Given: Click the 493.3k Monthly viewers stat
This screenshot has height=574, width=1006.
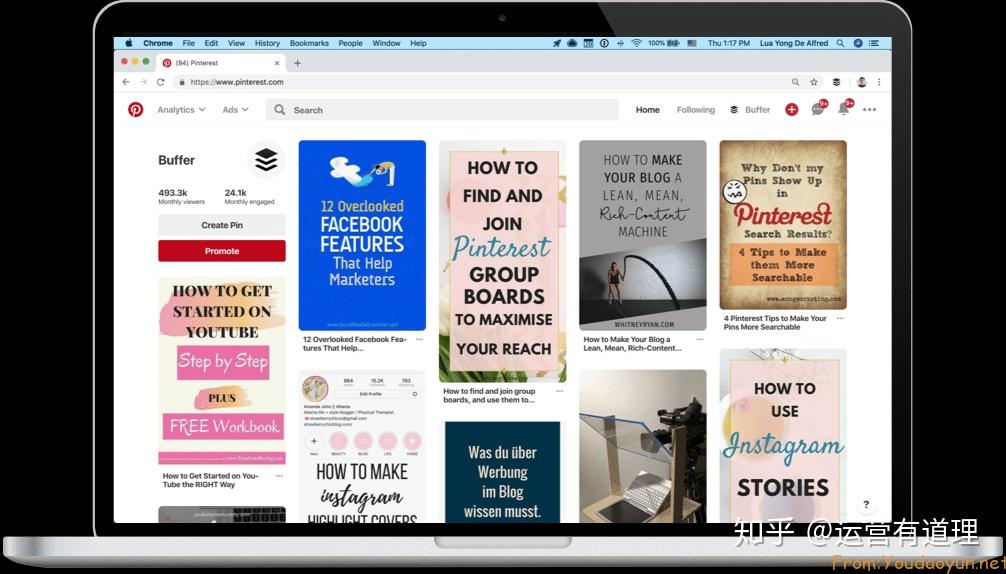Looking at the screenshot, I should click(182, 196).
